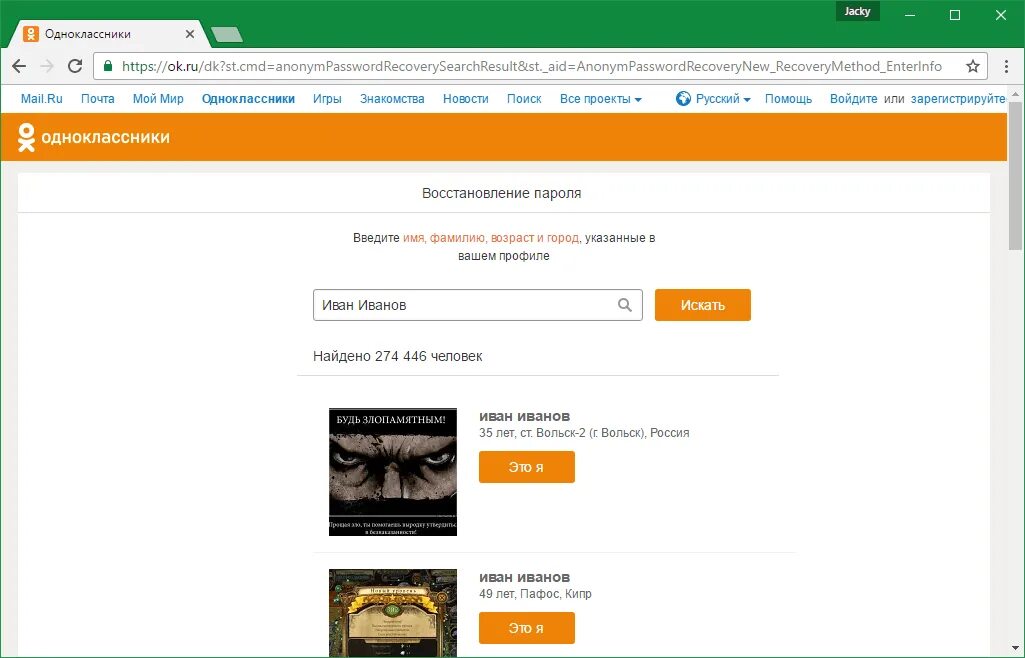Click the Одноклассники logo in orange header
The image size is (1025, 658).
point(93,137)
